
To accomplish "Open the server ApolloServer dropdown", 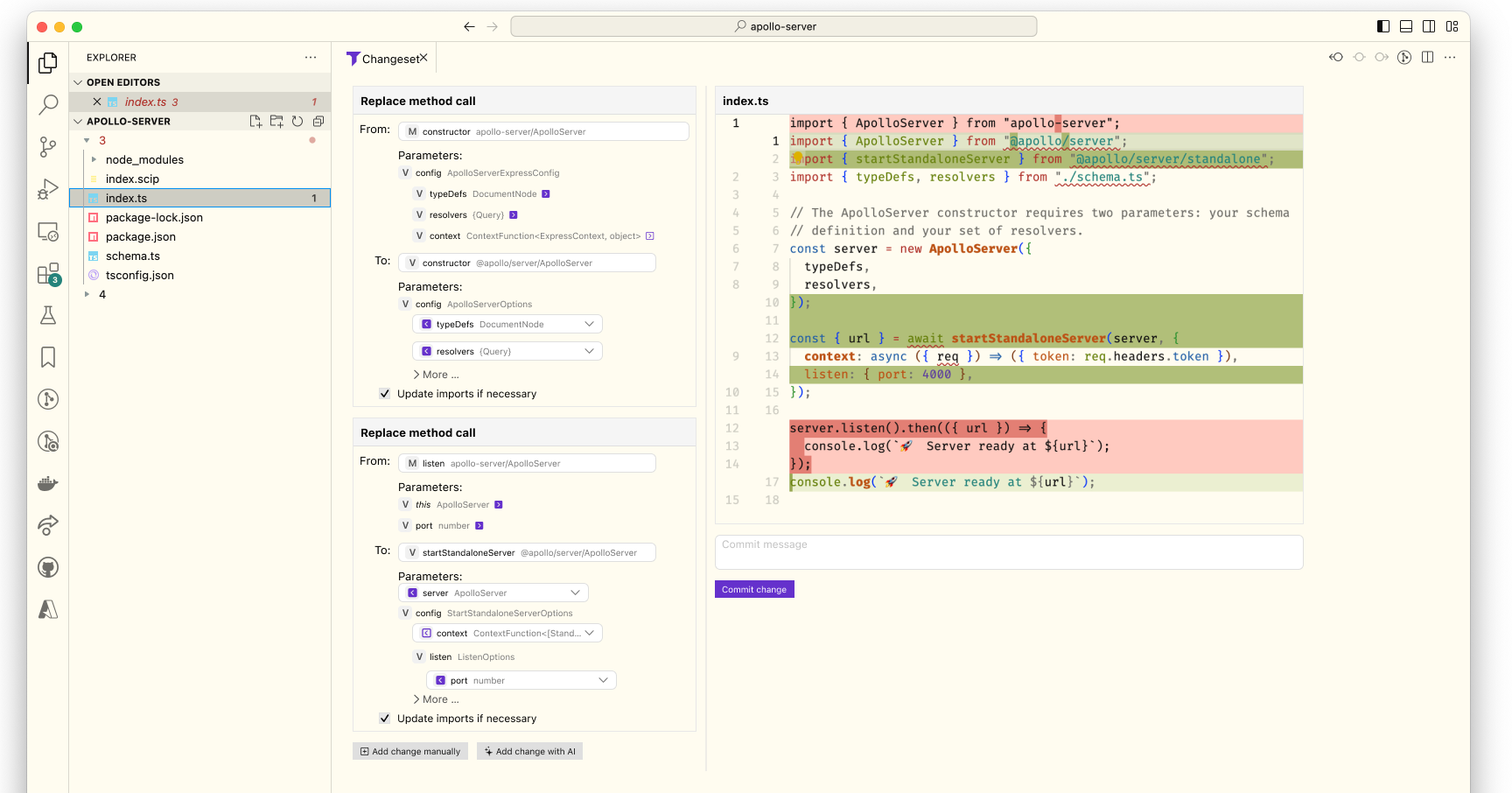I will click(x=493, y=593).
